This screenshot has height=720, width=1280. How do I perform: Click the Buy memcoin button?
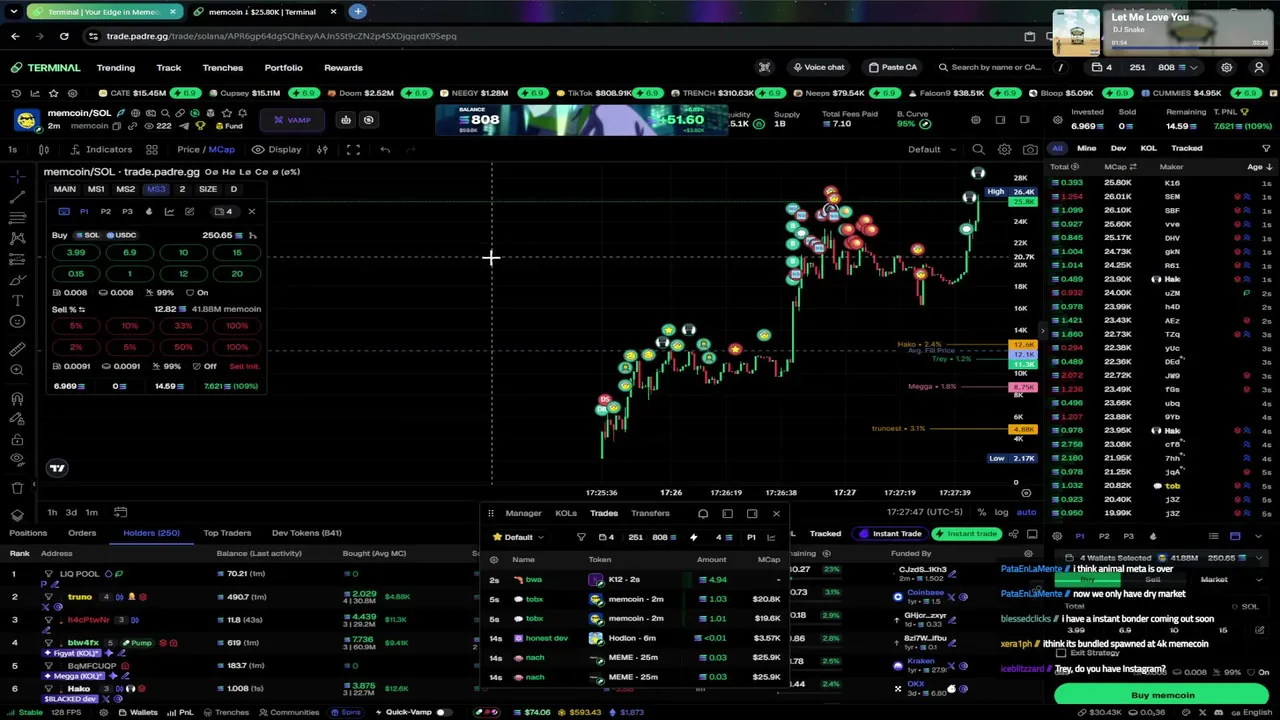tap(1162, 696)
